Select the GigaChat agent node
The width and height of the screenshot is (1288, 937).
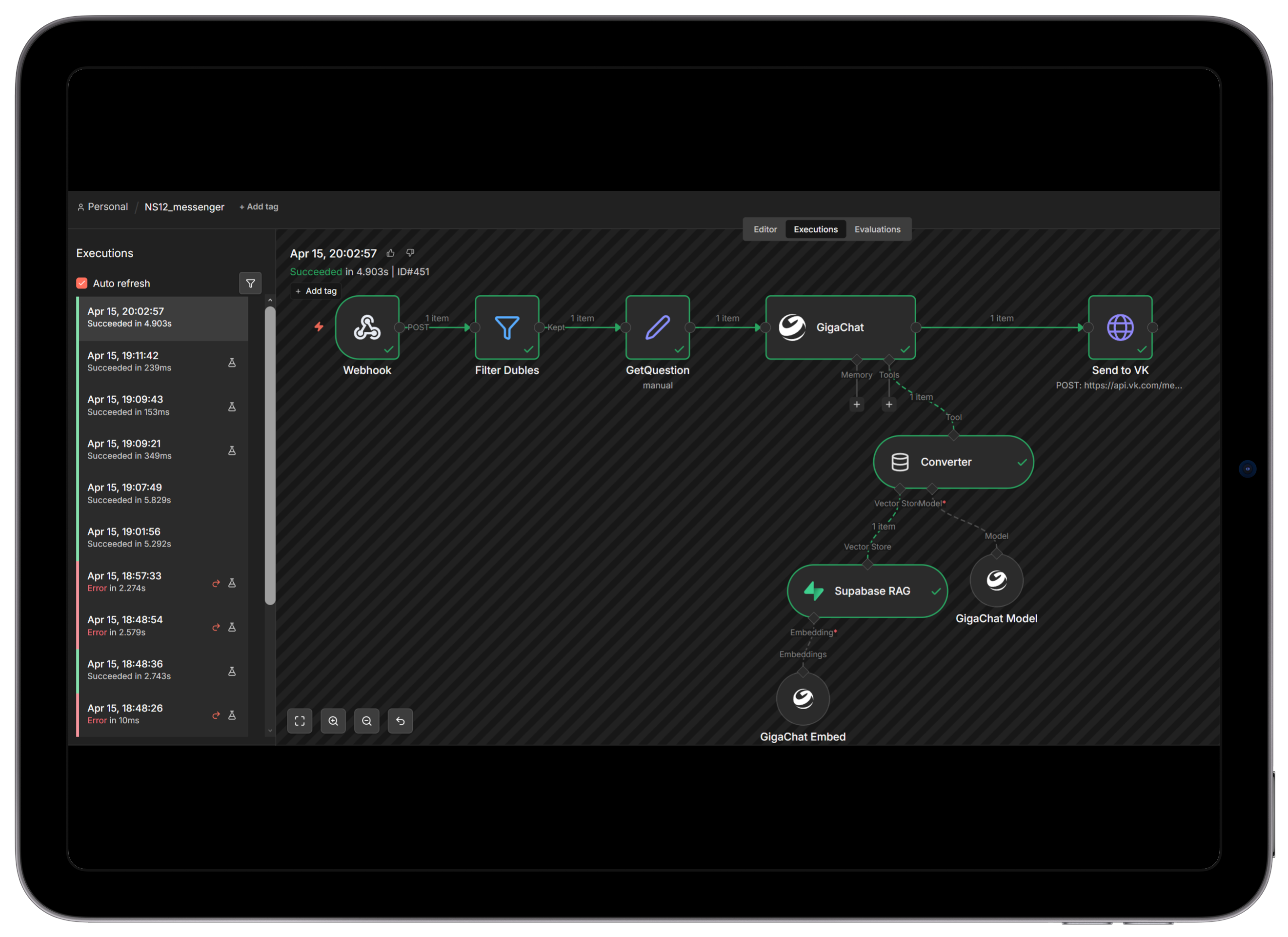tap(840, 327)
